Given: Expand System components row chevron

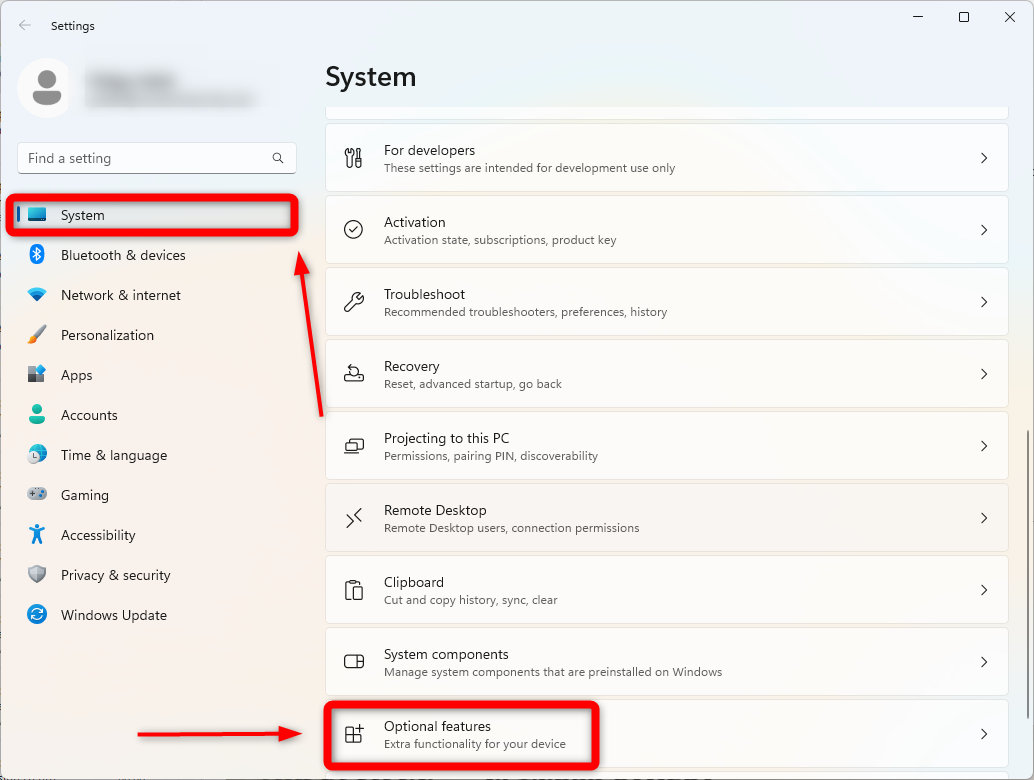Looking at the screenshot, I should [983, 662].
